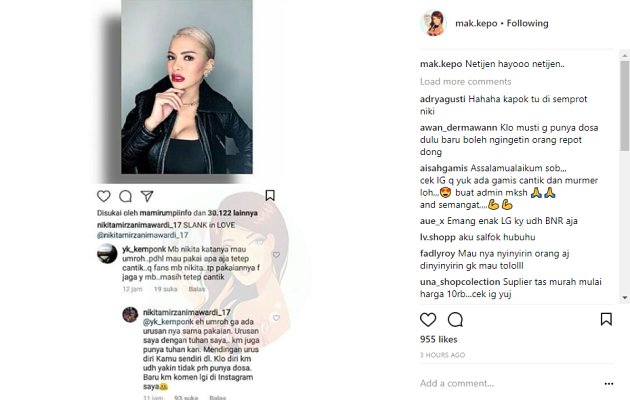Click the 3 HOURS AGO timestamp
630x400 pixels.
tap(442, 355)
